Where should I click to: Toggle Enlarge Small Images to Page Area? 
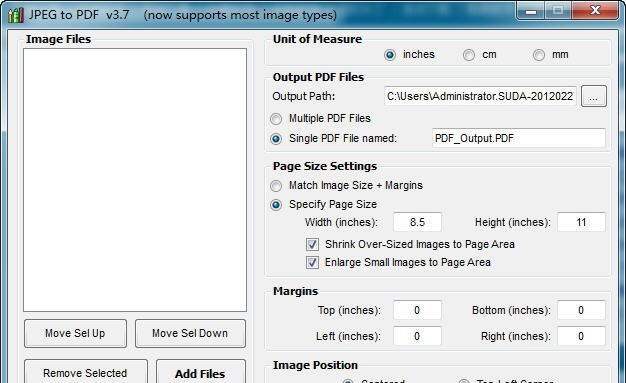pos(312,262)
